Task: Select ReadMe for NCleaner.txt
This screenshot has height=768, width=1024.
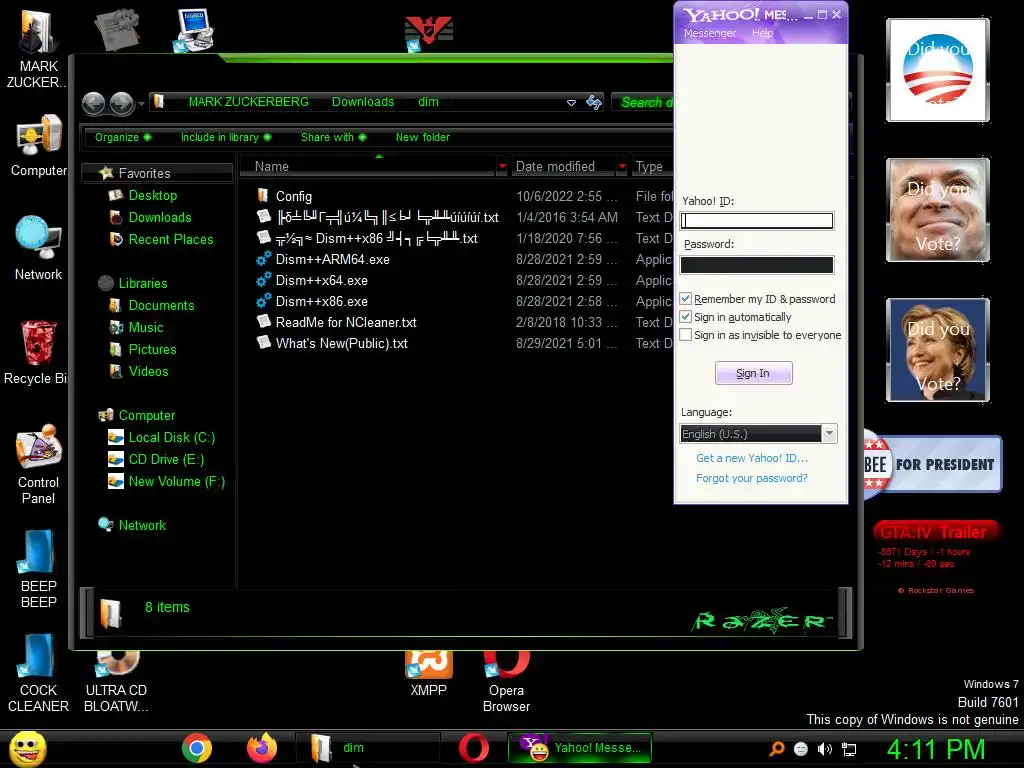Action: [x=336, y=322]
